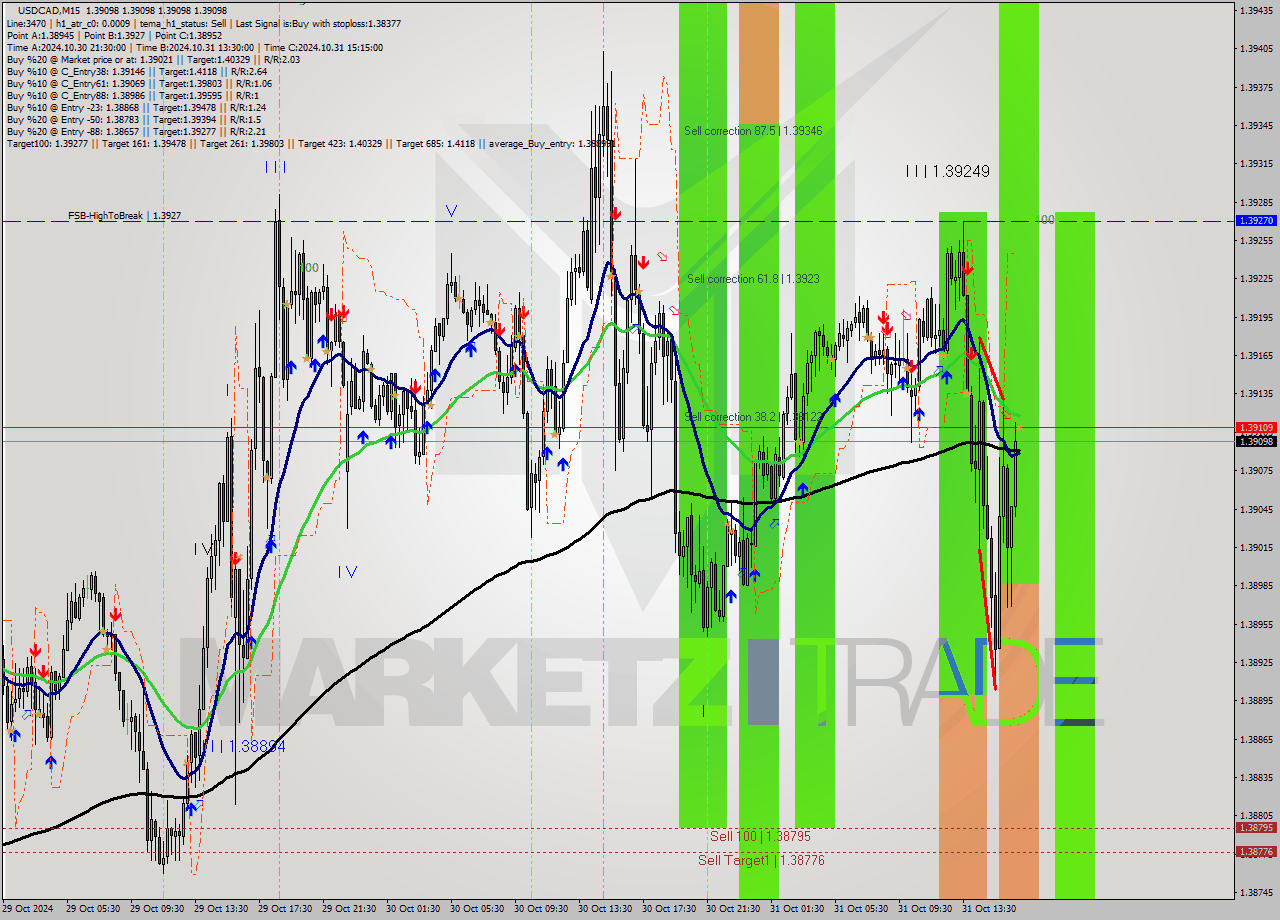The image size is (1280, 920).
Task: Click the 1.39098 current price tag
Action: [1255, 441]
